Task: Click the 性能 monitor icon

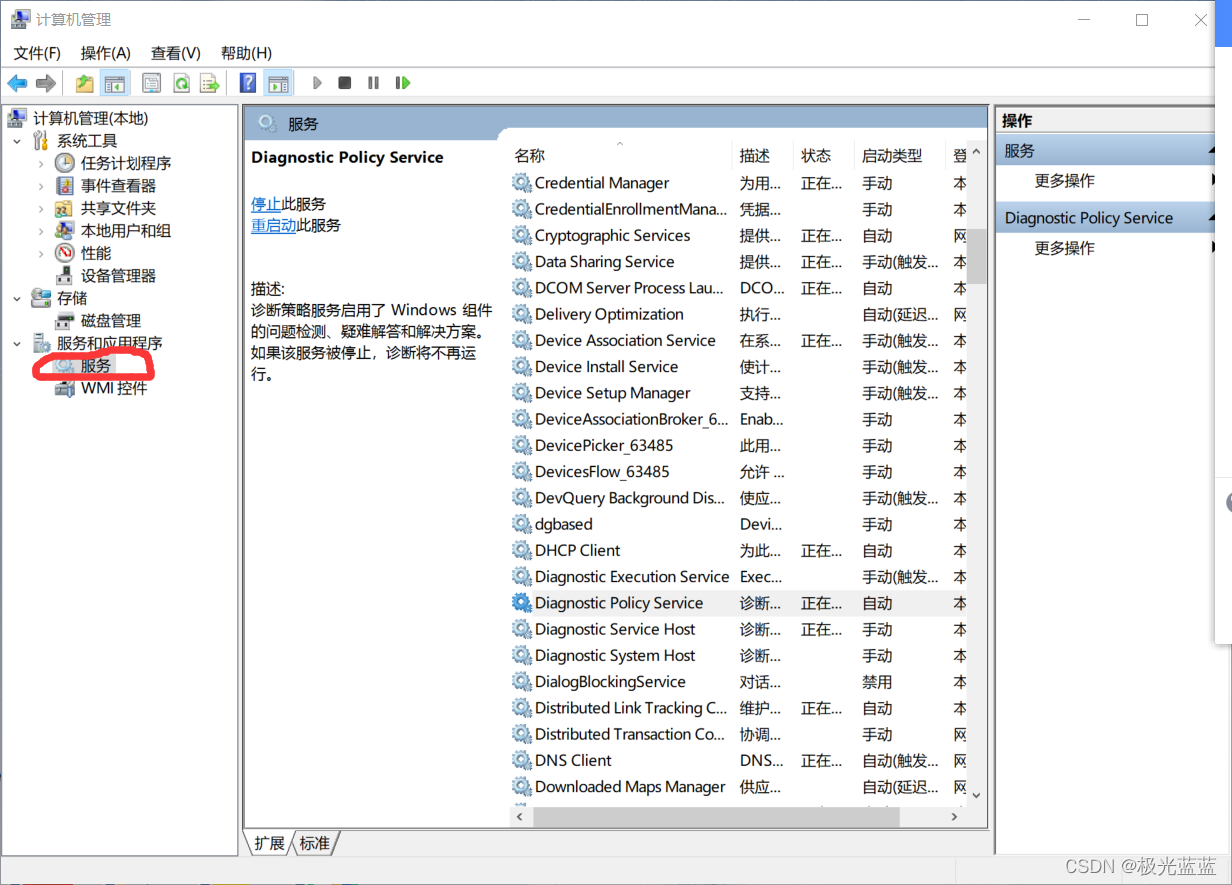Action: 65,253
